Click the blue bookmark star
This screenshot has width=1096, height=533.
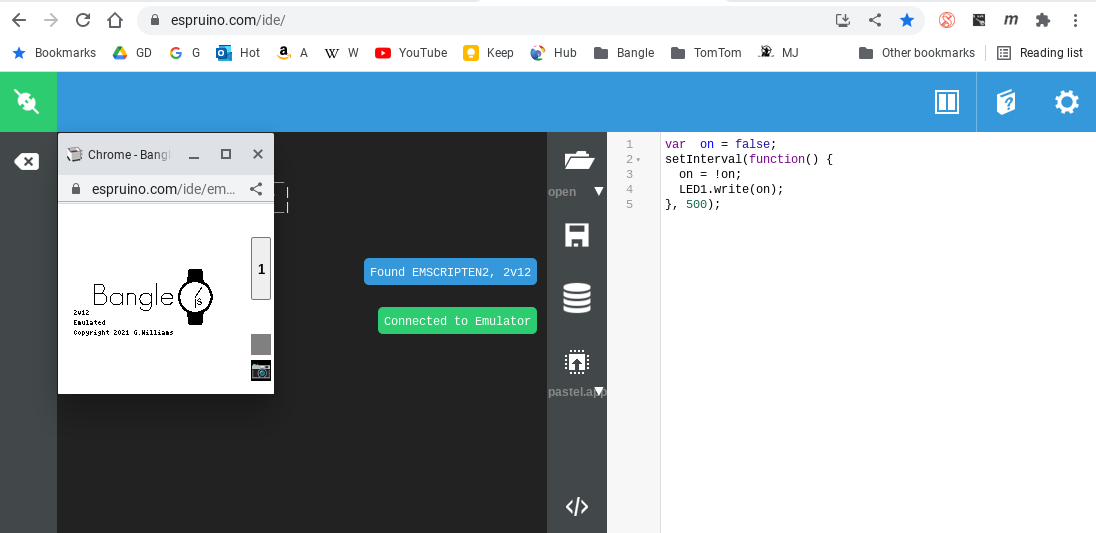point(907,20)
